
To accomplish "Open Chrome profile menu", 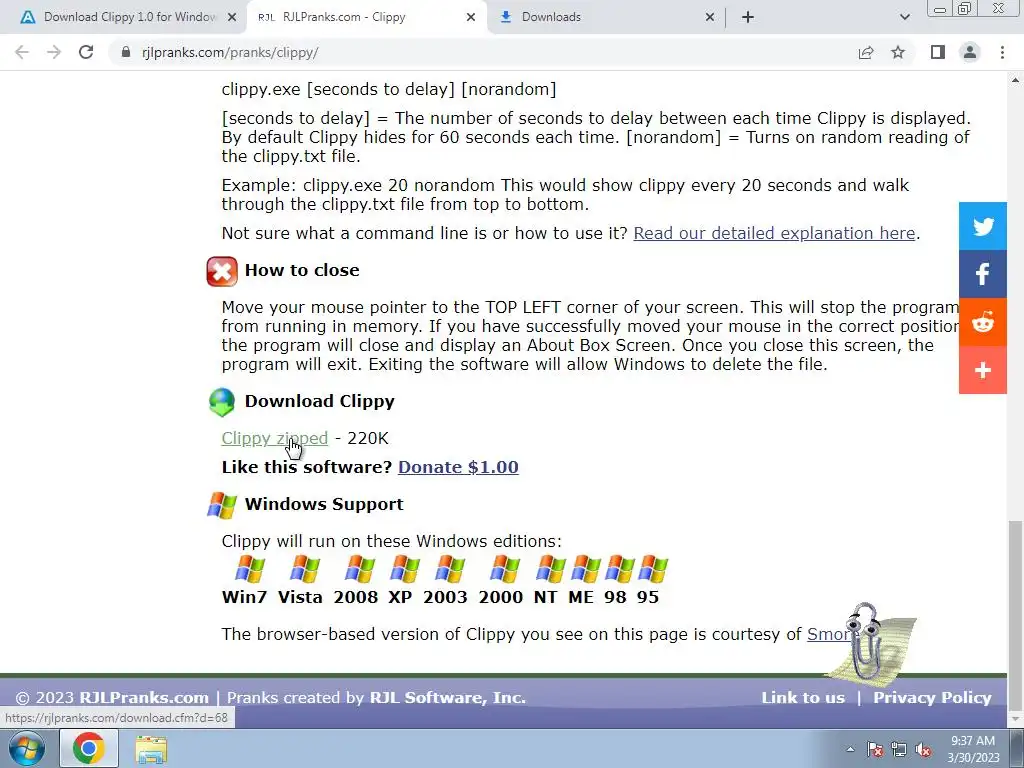I will coord(970,52).
